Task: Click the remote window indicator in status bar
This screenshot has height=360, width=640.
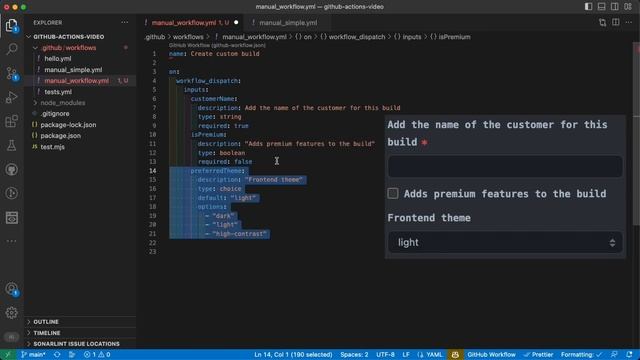Action: (x=7, y=354)
